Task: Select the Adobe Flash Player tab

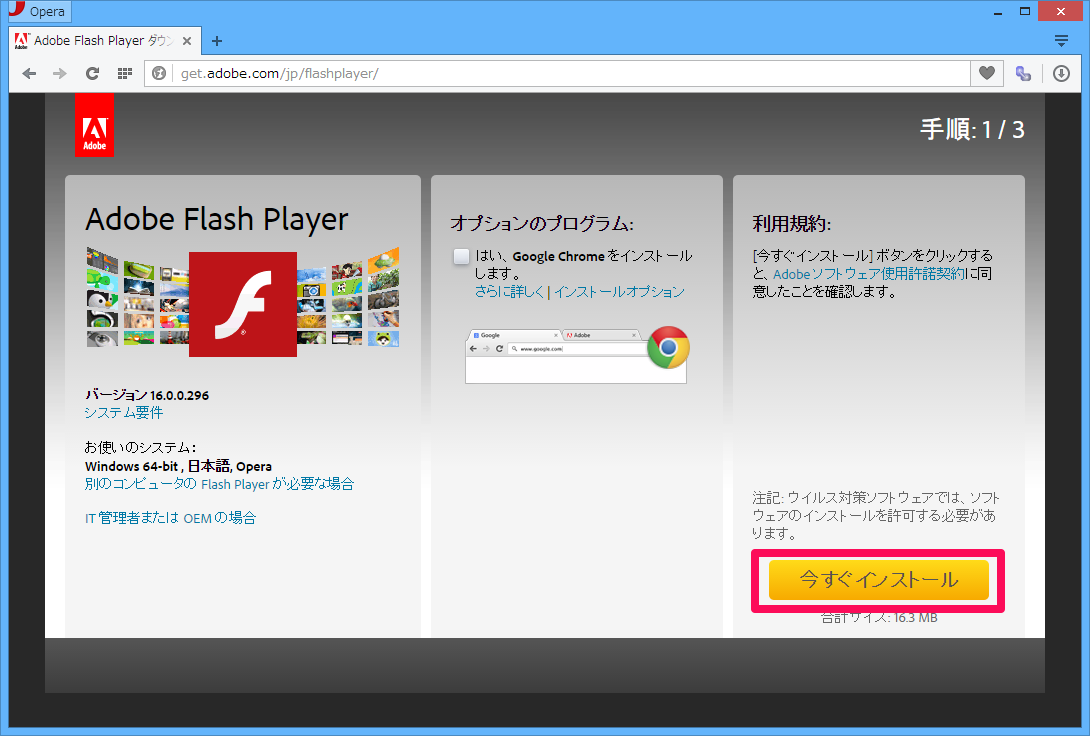Action: coord(95,41)
